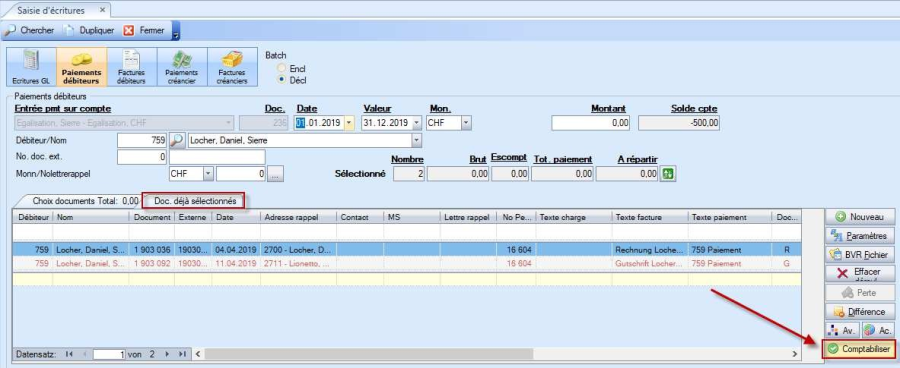This screenshot has width=900, height=368.
Task: Expand the Monn CHF currency dropdown
Action: tap(208, 174)
